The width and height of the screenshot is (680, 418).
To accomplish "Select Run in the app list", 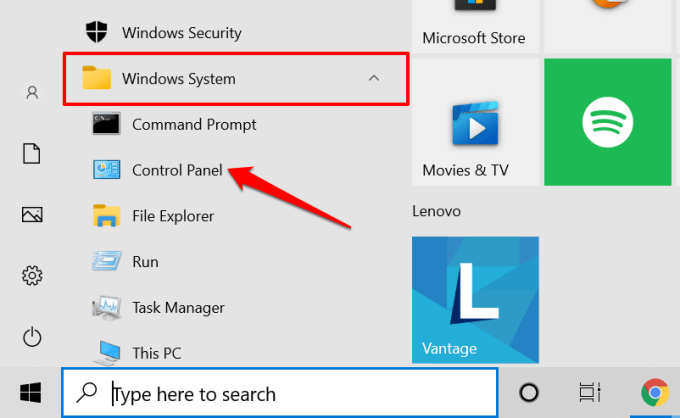I will (x=145, y=261).
